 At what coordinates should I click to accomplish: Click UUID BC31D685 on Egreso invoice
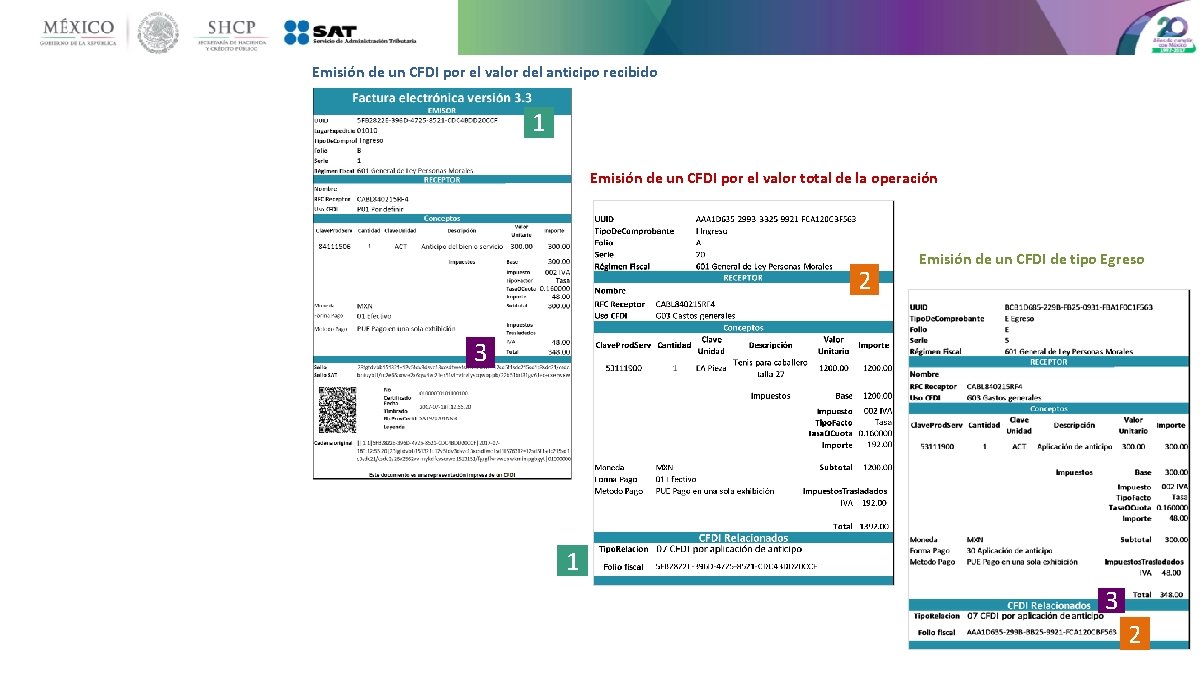tap(1078, 307)
